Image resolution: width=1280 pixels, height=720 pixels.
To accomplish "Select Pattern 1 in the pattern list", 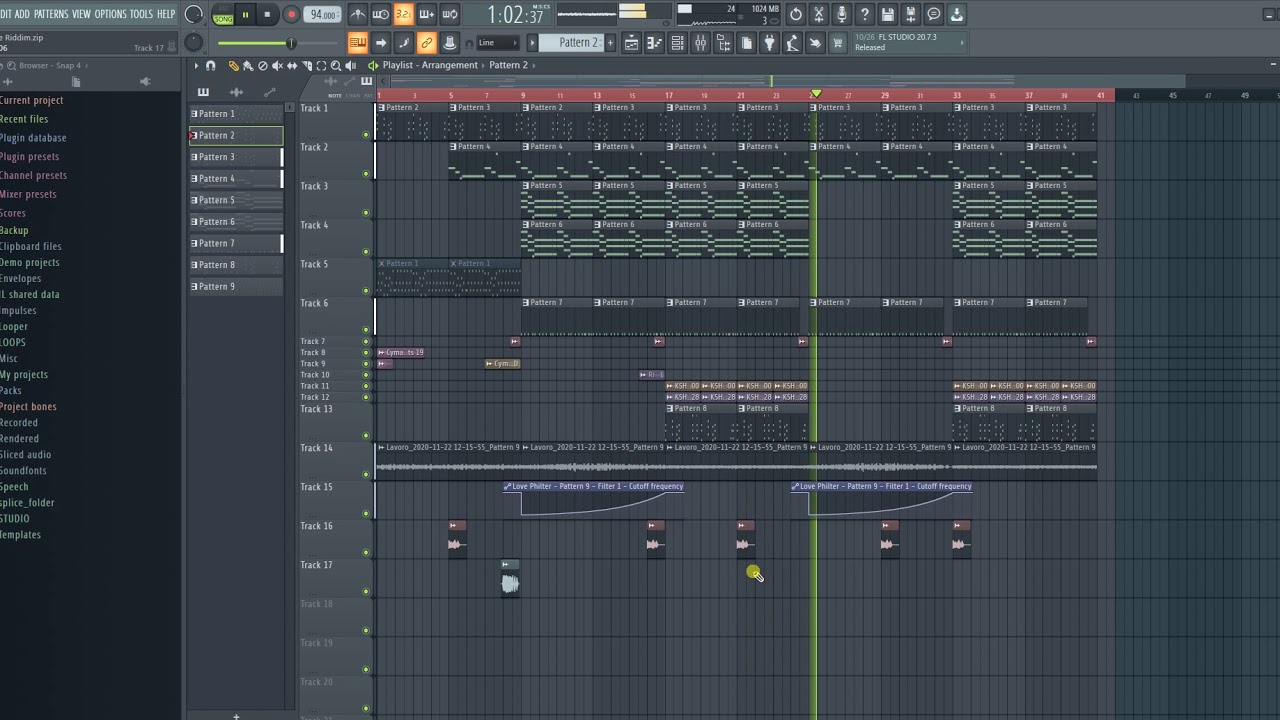I will tap(236, 114).
